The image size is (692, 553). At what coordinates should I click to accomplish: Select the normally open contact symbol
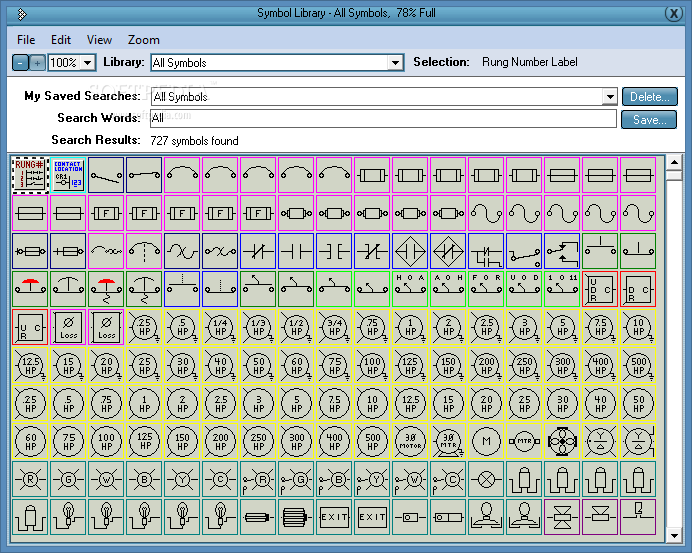point(296,251)
